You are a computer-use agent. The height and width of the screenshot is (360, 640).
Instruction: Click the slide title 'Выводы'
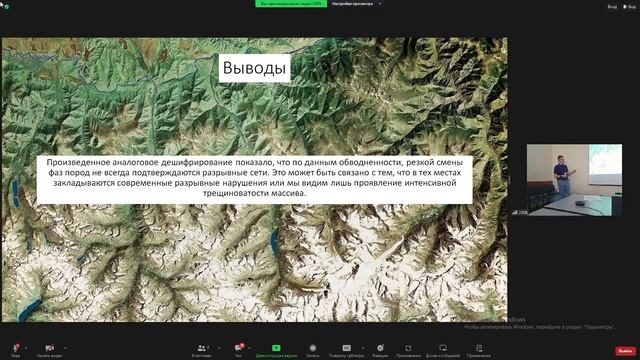click(254, 68)
